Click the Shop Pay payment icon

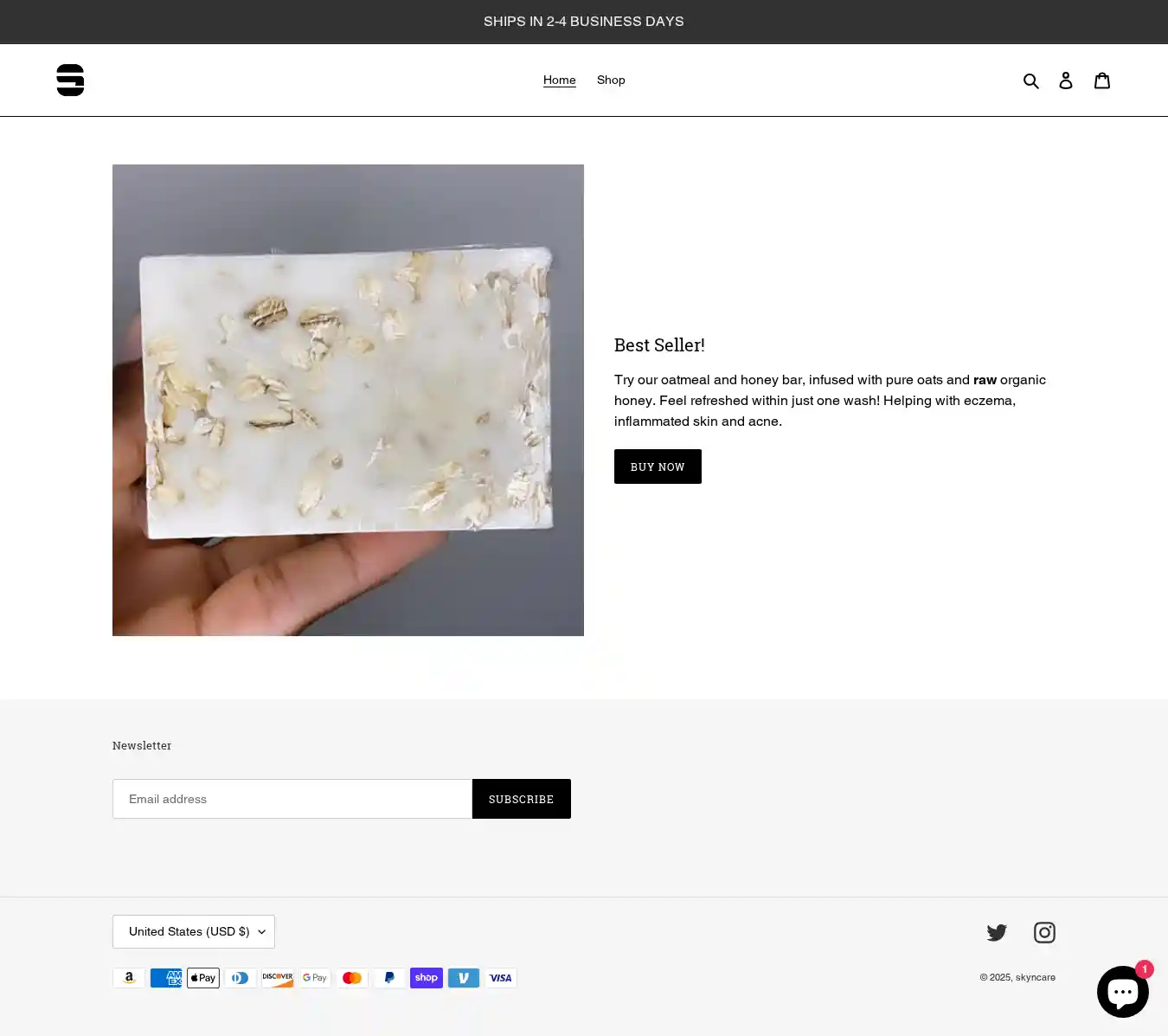pos(427,978)
